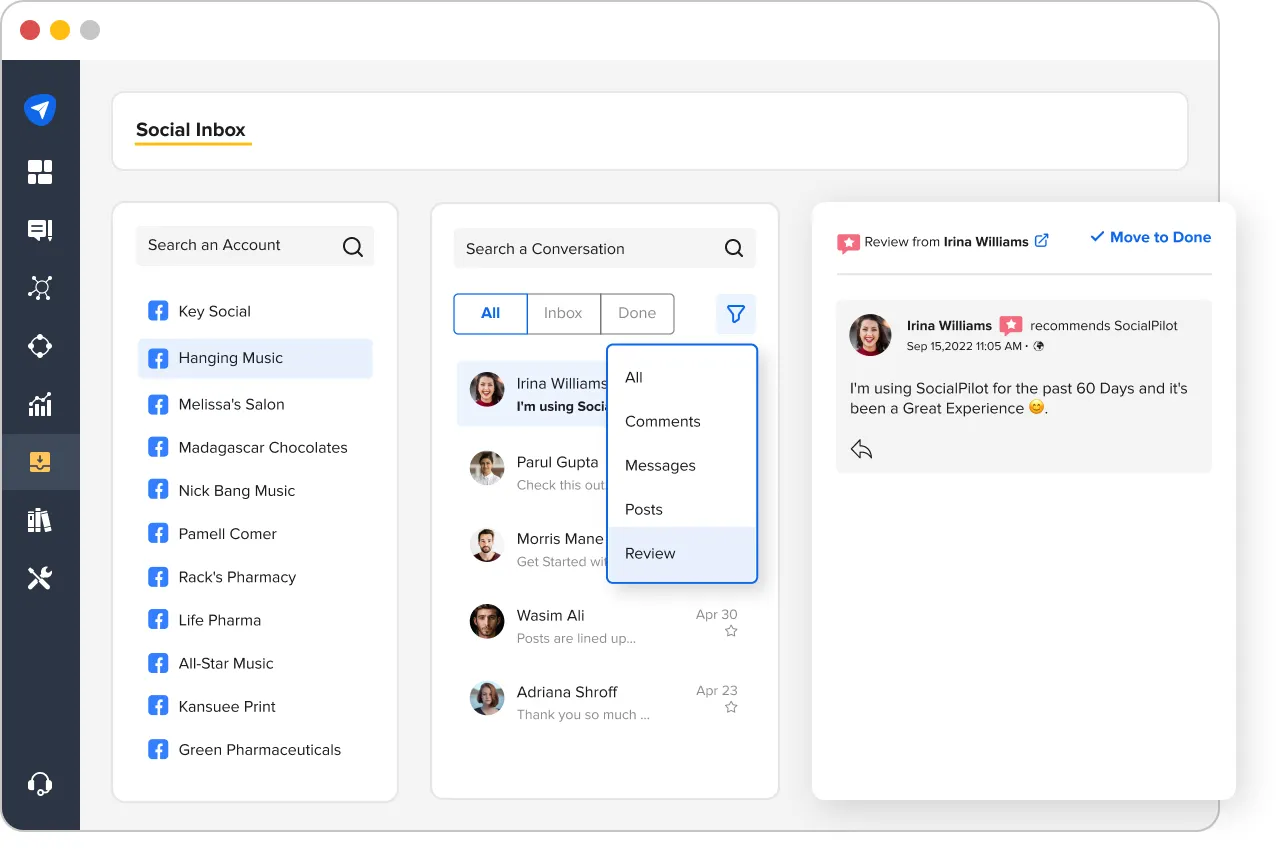Select the Melissa's Salon account
This screenshot has height=849, width=1285.
pos(255,404)
